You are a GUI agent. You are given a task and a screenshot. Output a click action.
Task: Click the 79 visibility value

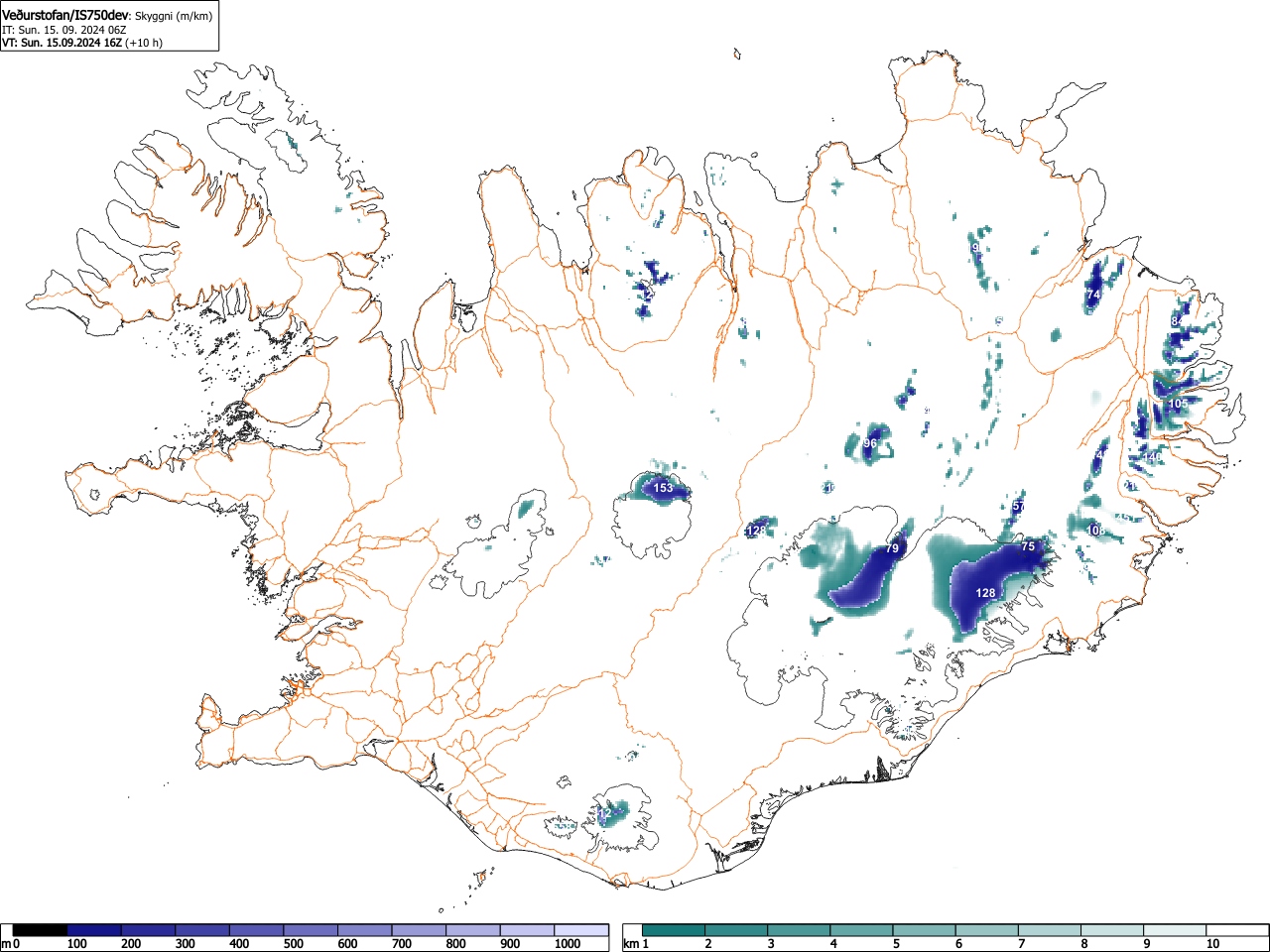(x=892, y=548)
